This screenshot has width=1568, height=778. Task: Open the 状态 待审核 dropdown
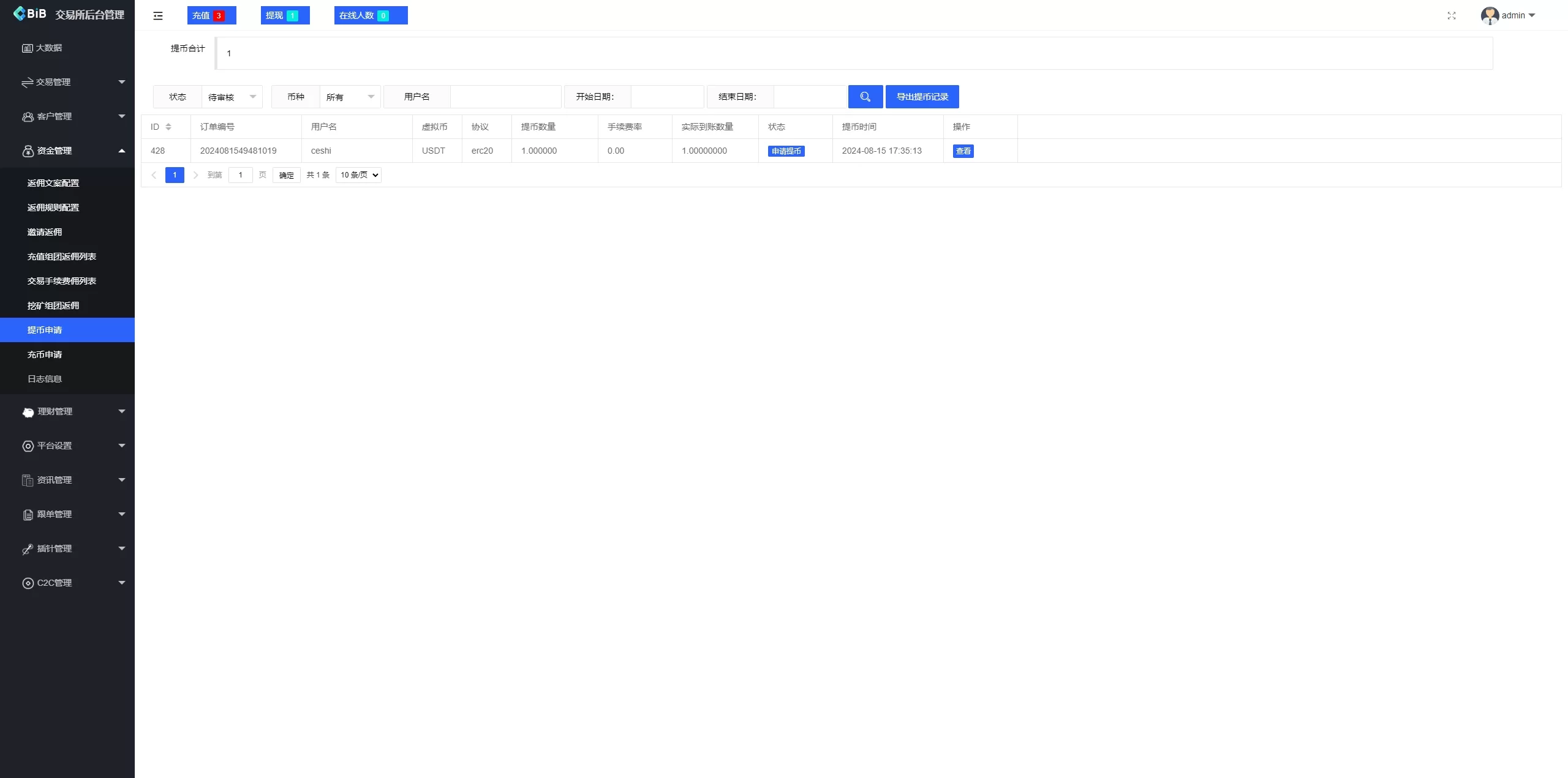tap(232, 97)
